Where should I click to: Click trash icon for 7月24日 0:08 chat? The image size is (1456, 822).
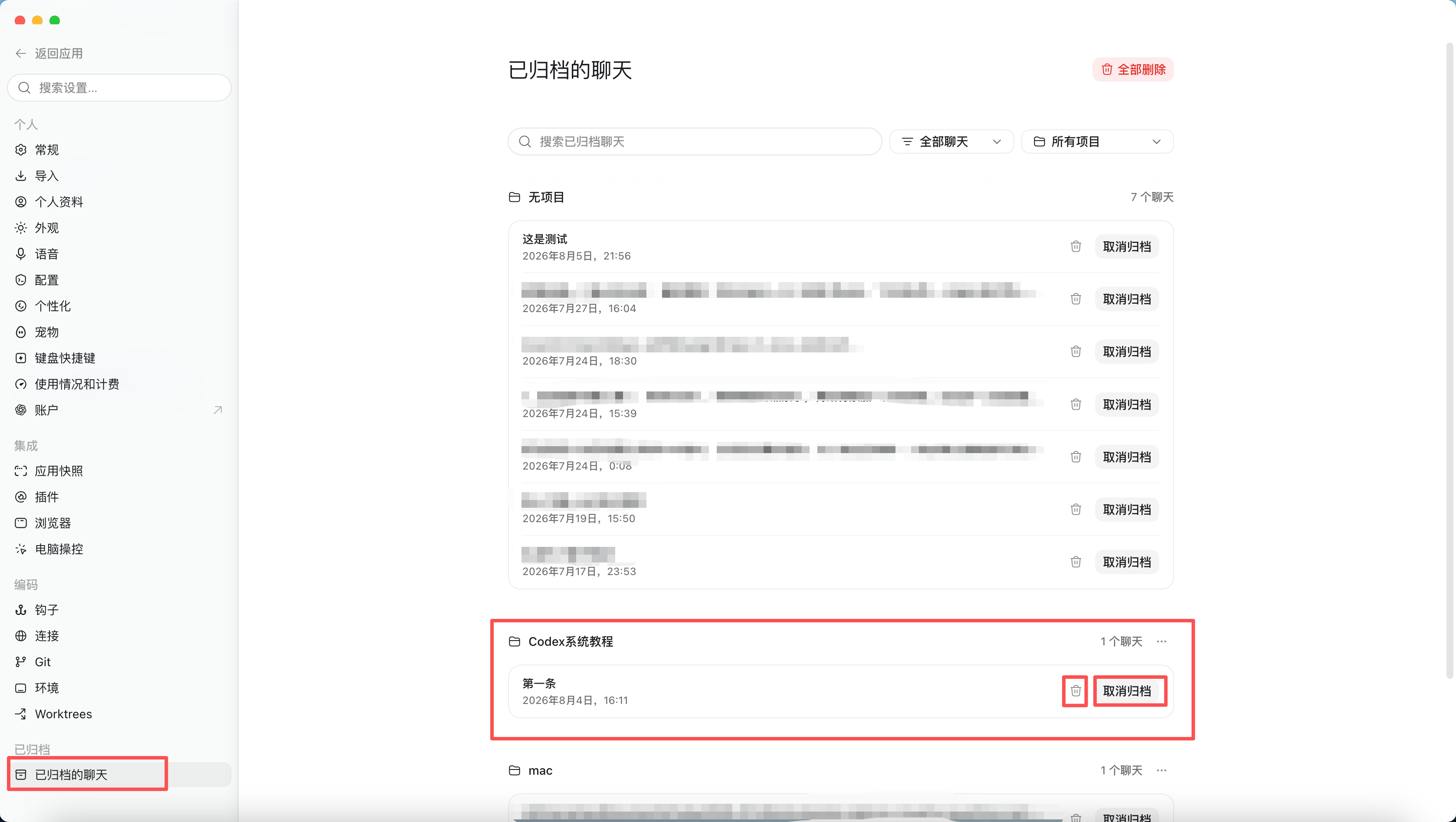click(1076, 457)
